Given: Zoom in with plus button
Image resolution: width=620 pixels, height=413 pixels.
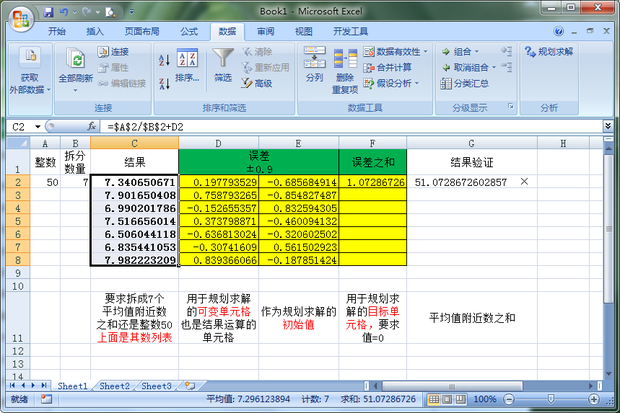Looking at the screenshot, I should (x=594, y=399).
